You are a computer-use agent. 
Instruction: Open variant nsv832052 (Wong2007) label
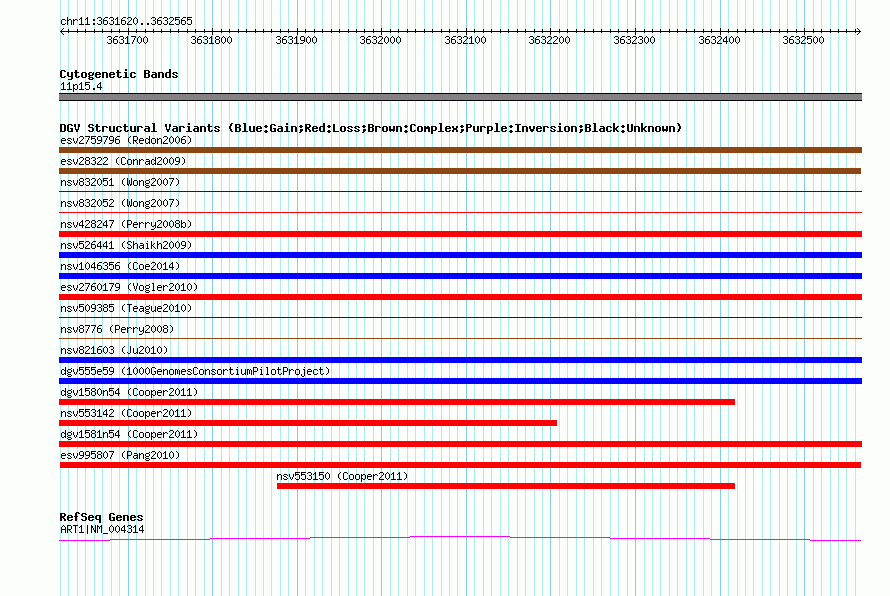click(120, 203)
